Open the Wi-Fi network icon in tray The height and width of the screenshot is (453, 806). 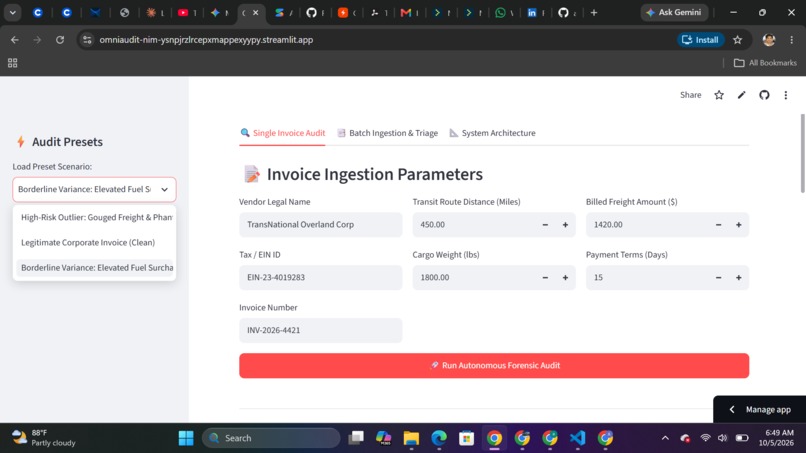[x=705, y=438]
